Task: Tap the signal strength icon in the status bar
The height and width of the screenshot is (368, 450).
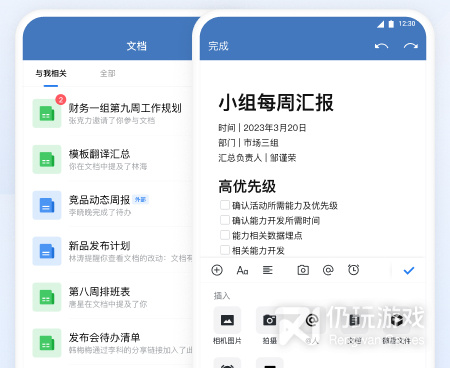Action: (381, 24)
